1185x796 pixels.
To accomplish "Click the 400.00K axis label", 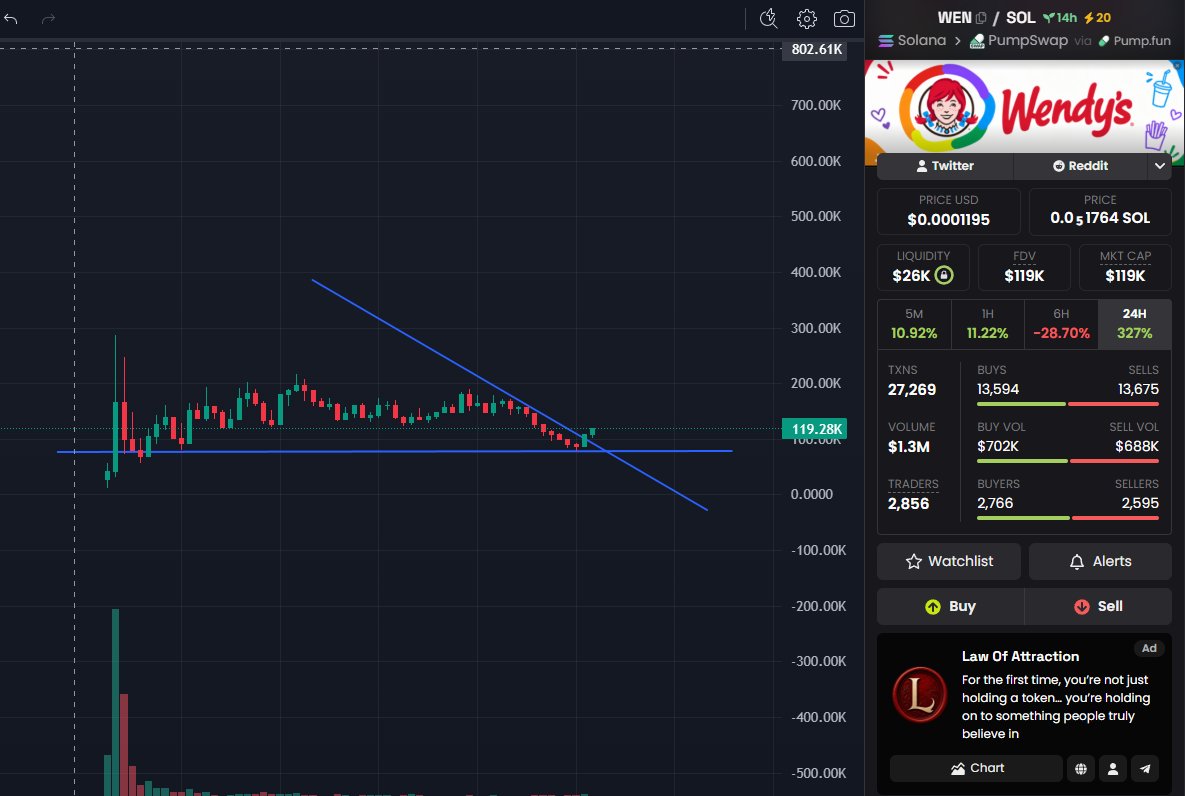I will 815,272.
